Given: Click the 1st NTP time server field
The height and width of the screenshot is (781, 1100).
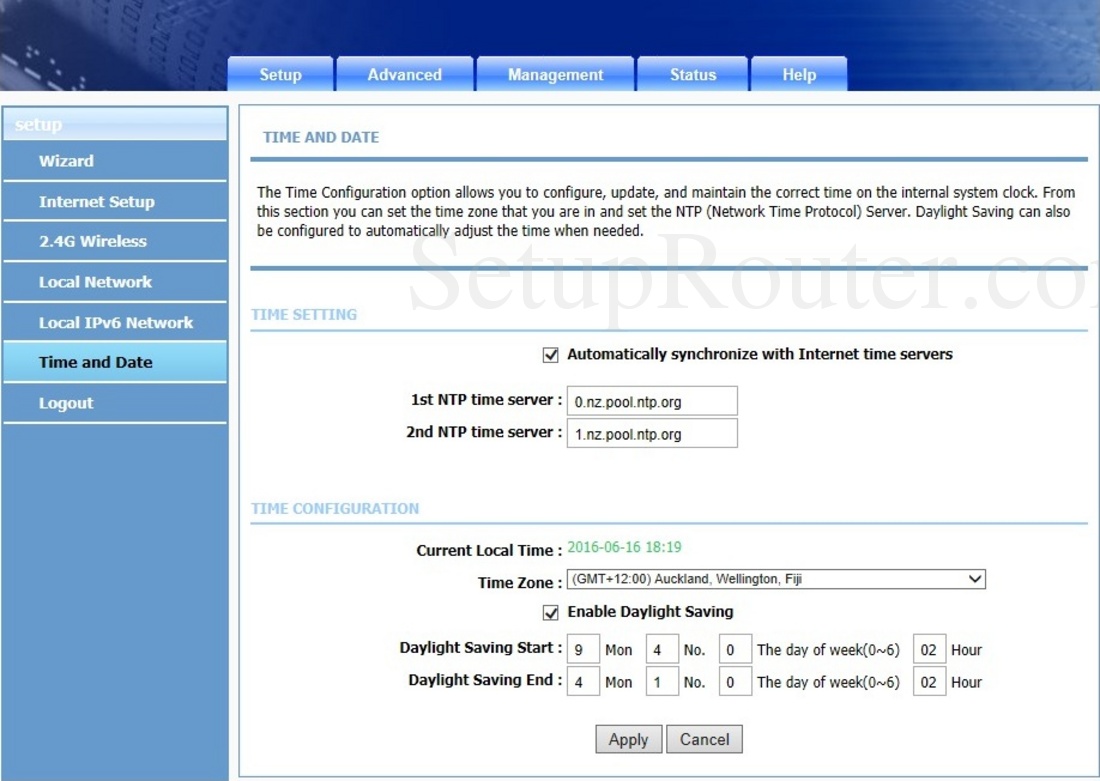Looking at the screenshot, I should (652, 401).
